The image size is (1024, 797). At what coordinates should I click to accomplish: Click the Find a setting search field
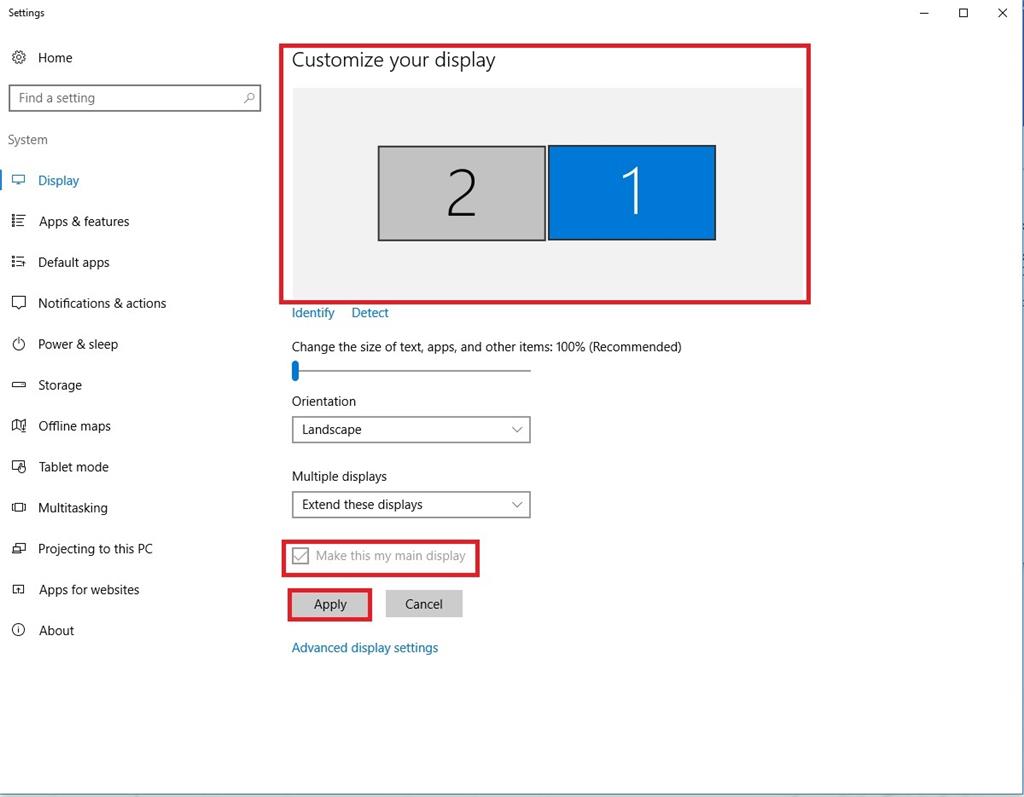click(135, 98)
